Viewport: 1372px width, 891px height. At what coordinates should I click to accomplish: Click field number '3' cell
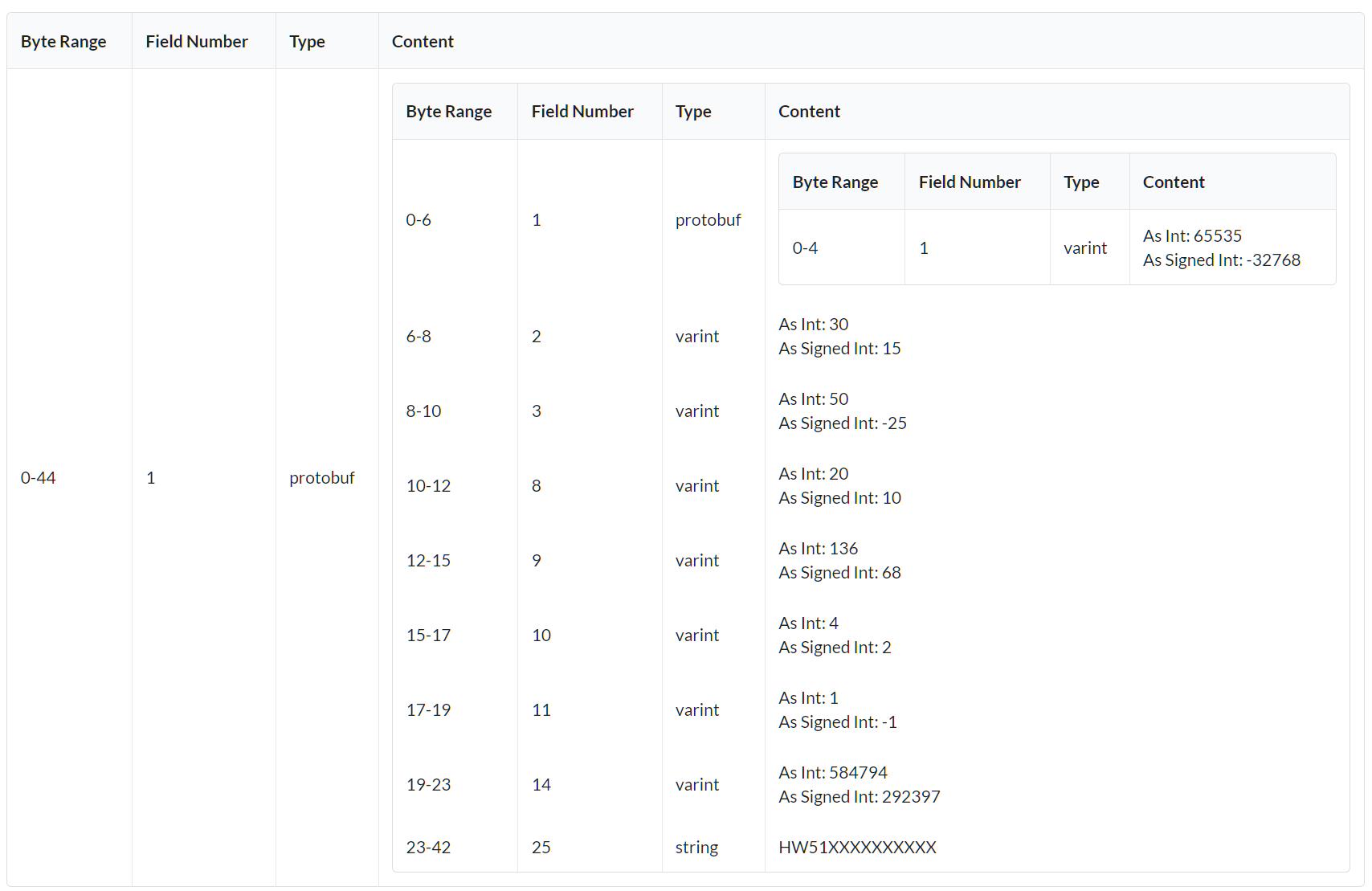(x=536, y=411)
